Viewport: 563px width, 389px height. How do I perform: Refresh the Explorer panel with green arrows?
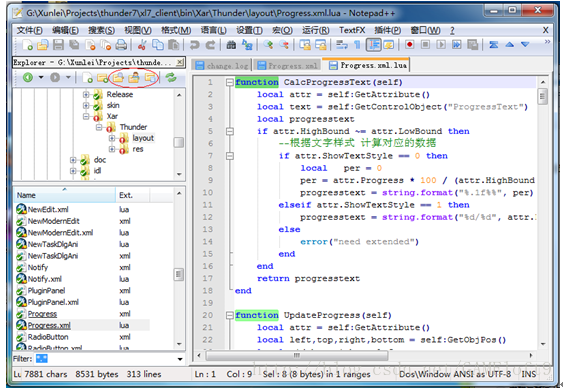171,77
